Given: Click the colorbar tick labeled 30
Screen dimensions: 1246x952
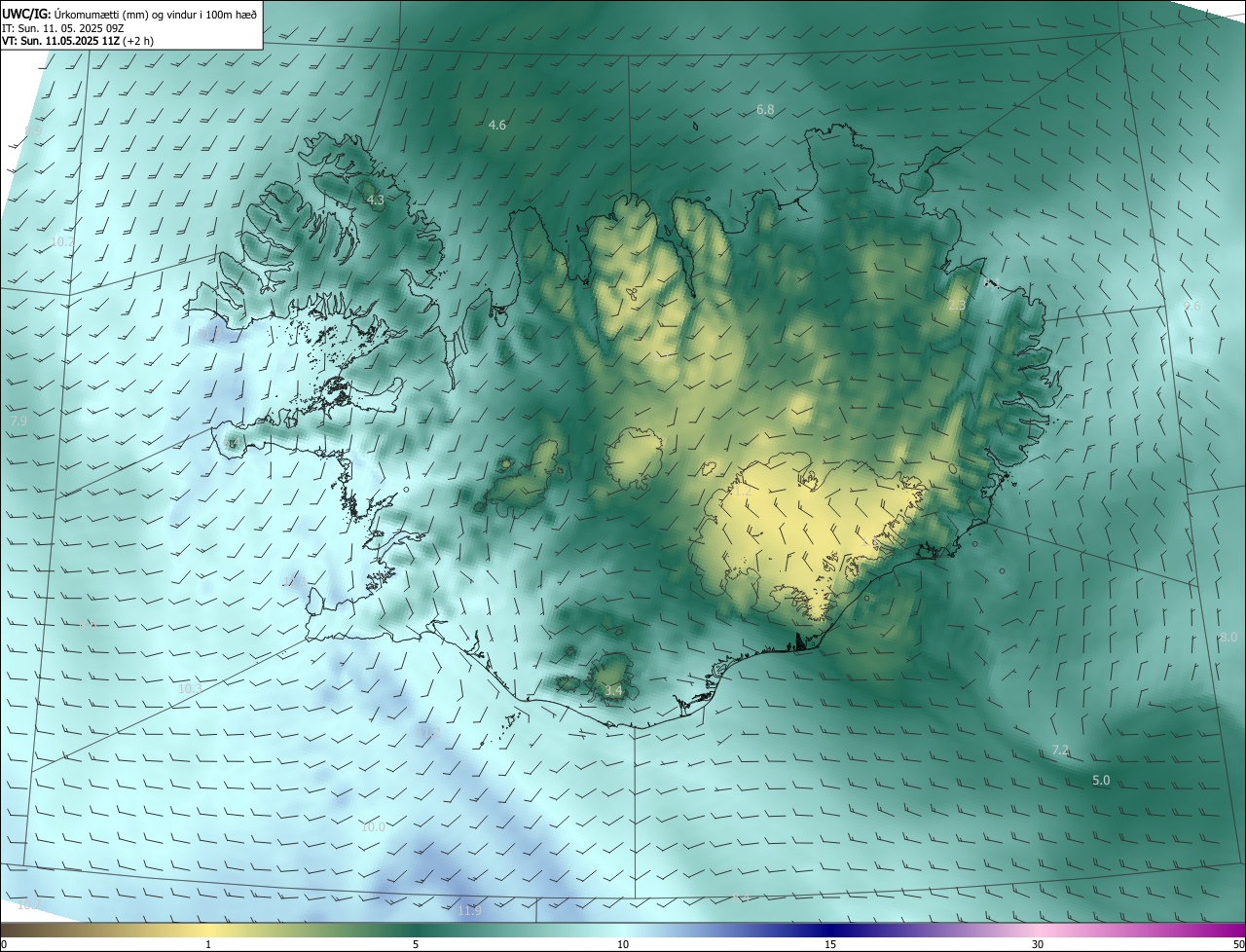Looking at the screenshot, I should (1038, 944).
